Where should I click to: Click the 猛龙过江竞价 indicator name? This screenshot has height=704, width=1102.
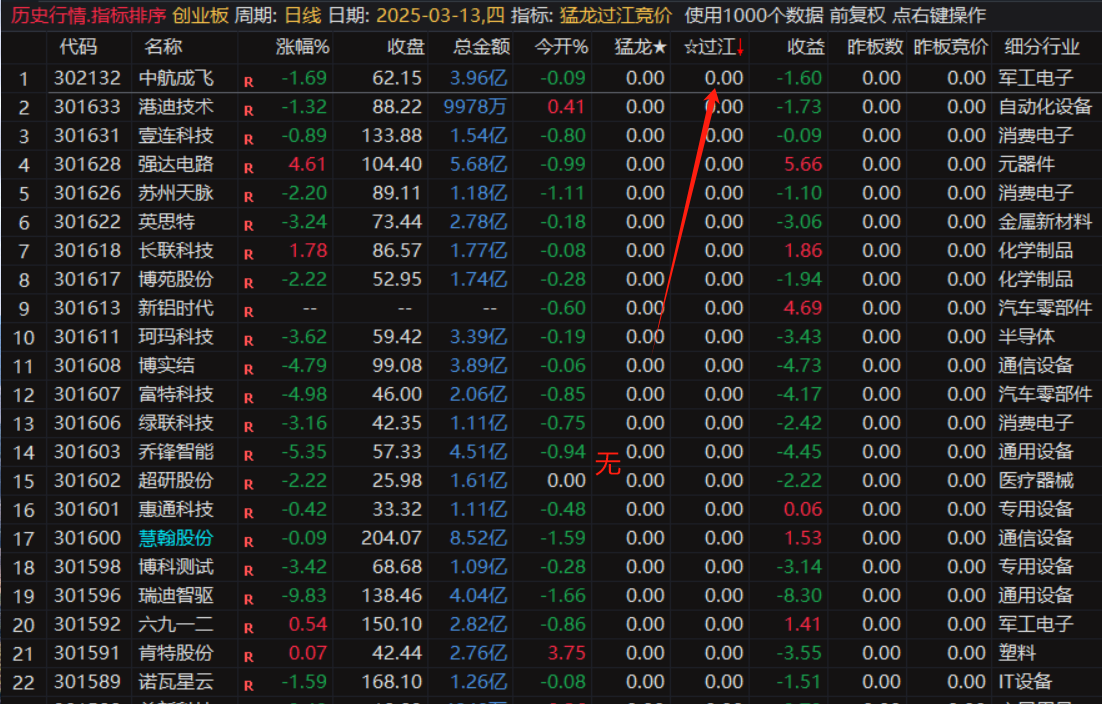coord(614,15)
